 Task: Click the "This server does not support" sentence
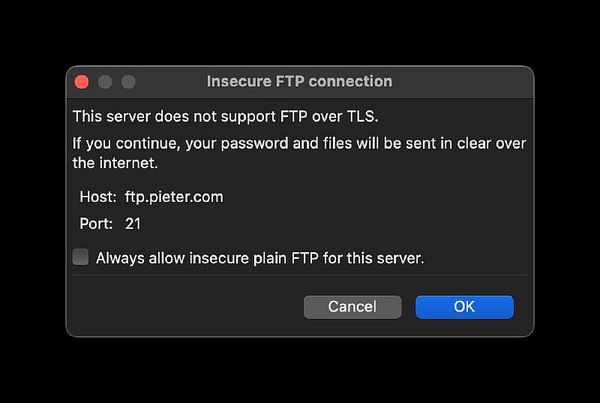(x=180, y=117)
